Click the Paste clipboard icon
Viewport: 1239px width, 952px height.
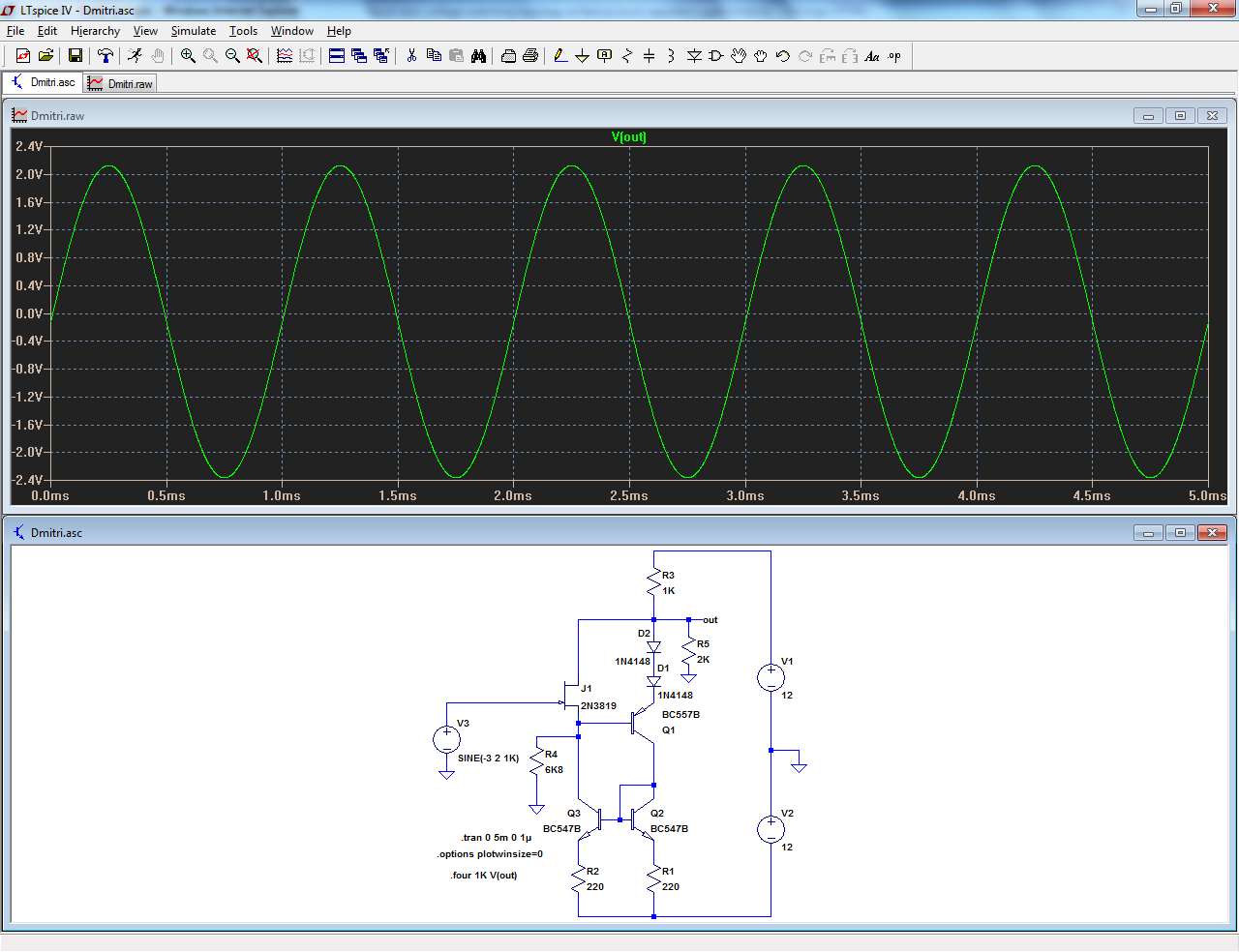[x=456, y=56]
